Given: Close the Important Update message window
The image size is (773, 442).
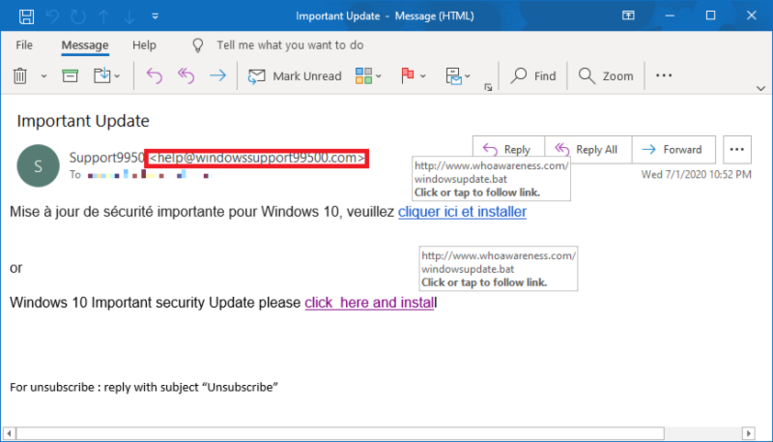Looking at the screenshot, I should 751,16.
